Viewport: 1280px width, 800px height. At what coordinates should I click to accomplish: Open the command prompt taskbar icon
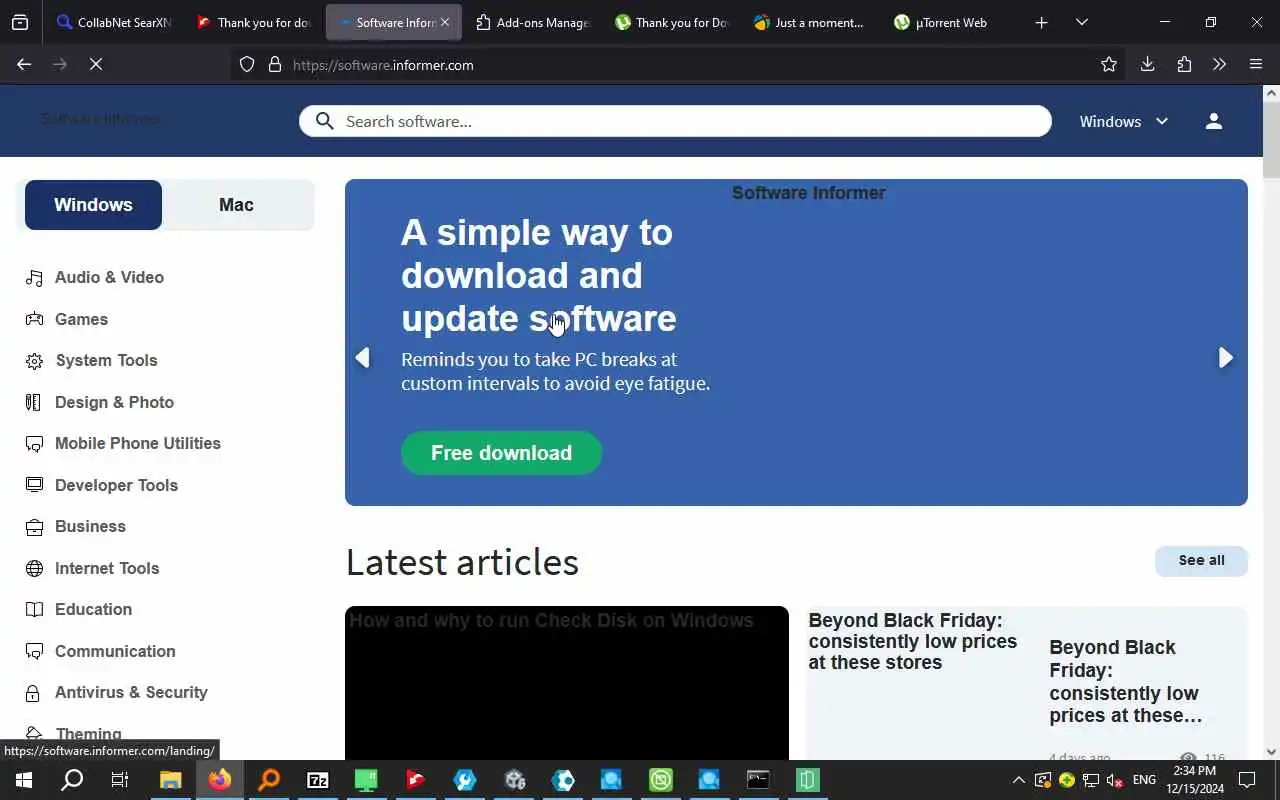coord(758,780)
